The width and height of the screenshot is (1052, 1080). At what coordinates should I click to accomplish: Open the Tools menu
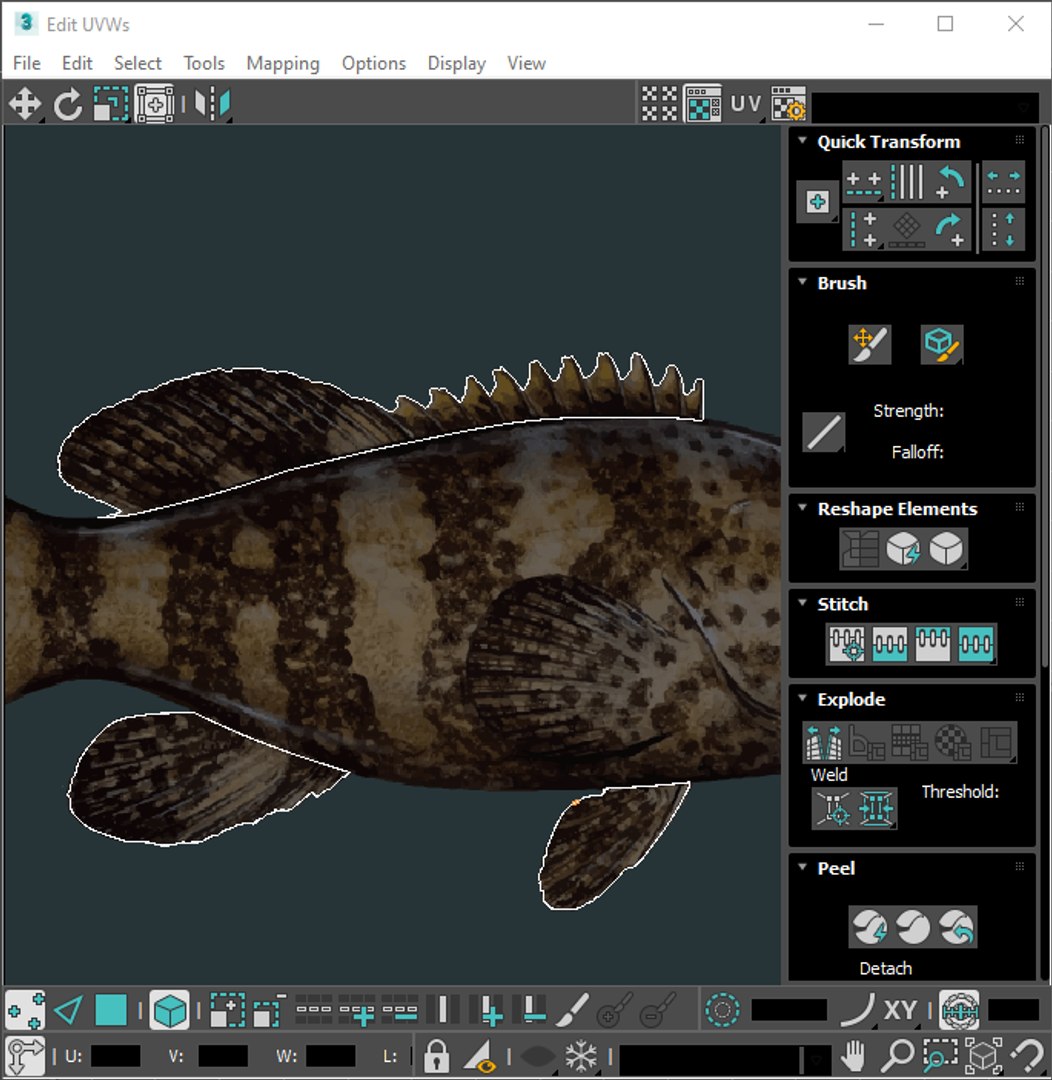(x=204, y=63)
